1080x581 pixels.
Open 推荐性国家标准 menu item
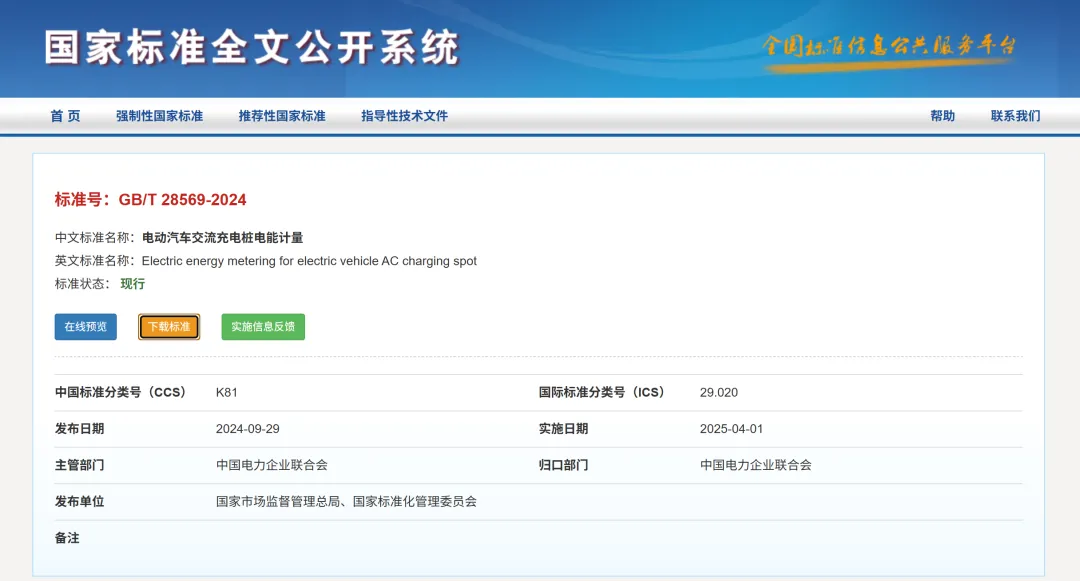(282, 116)
